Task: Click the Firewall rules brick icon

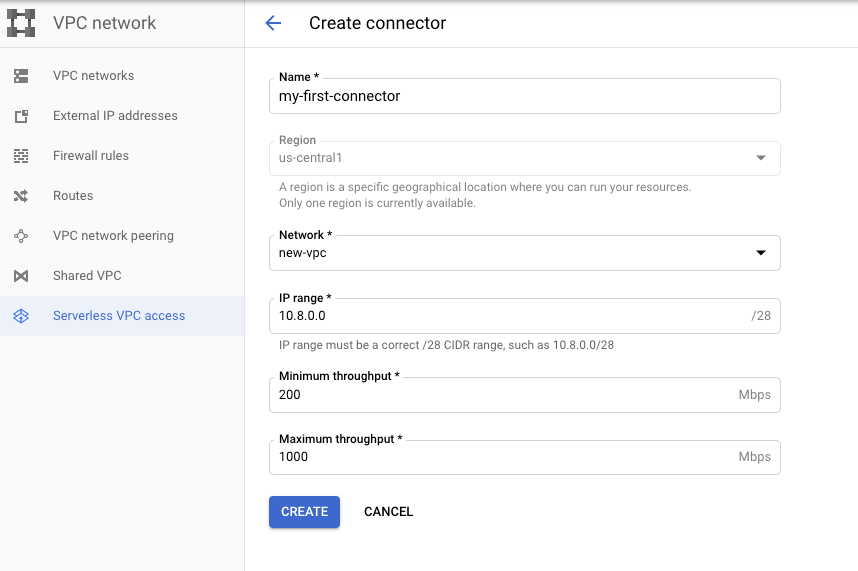Action: point(21,156)
